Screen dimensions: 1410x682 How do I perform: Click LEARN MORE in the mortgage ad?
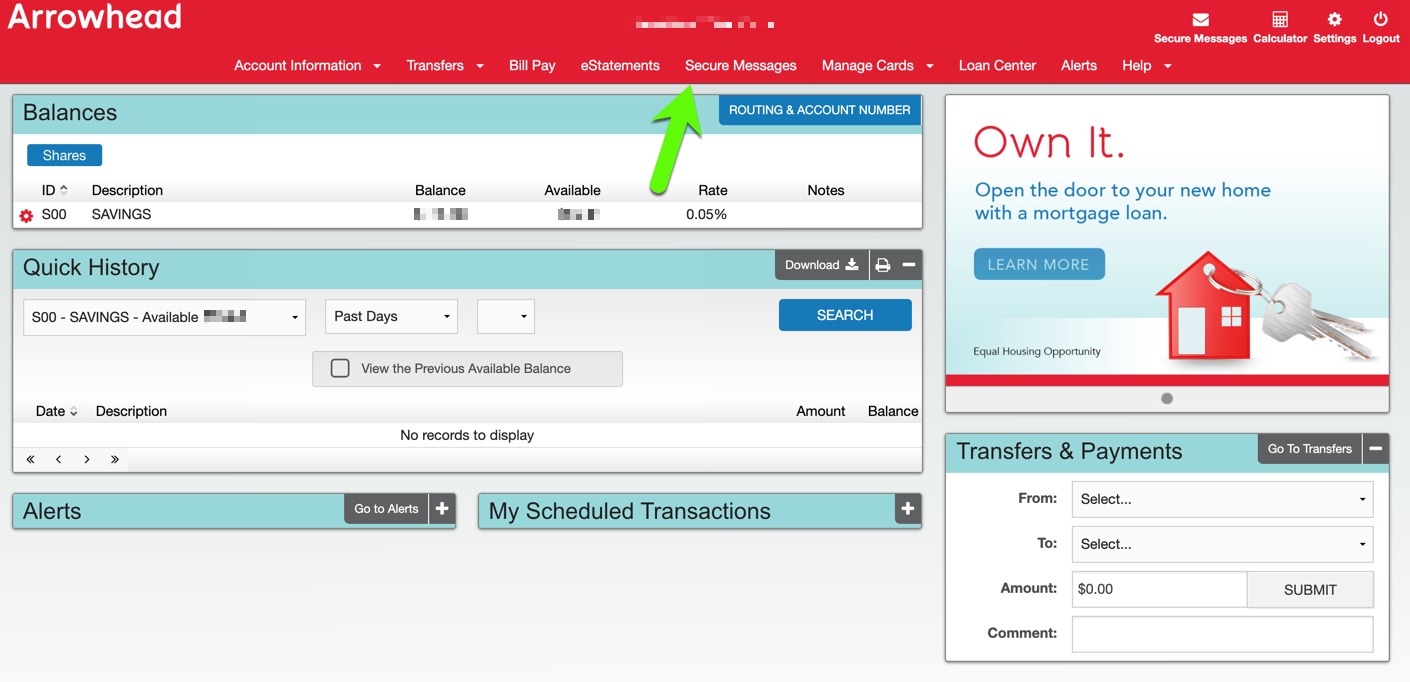(1039, 263)
